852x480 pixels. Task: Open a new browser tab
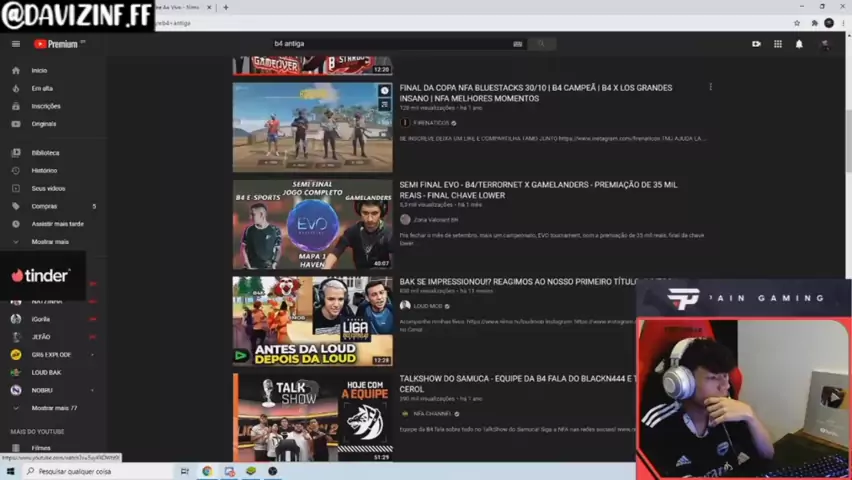[x=226, y=7]
